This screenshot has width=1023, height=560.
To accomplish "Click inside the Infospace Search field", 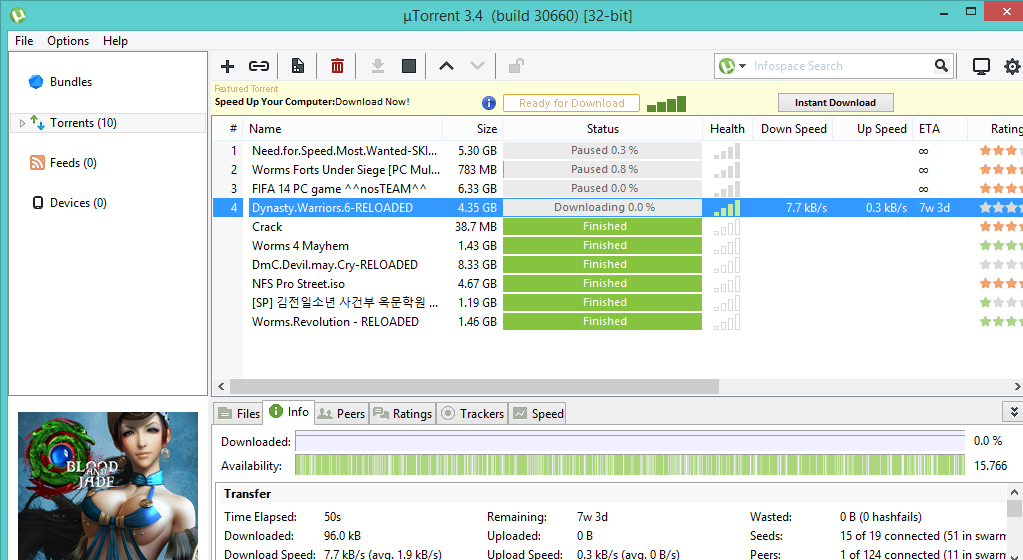I will click(842, 66).
